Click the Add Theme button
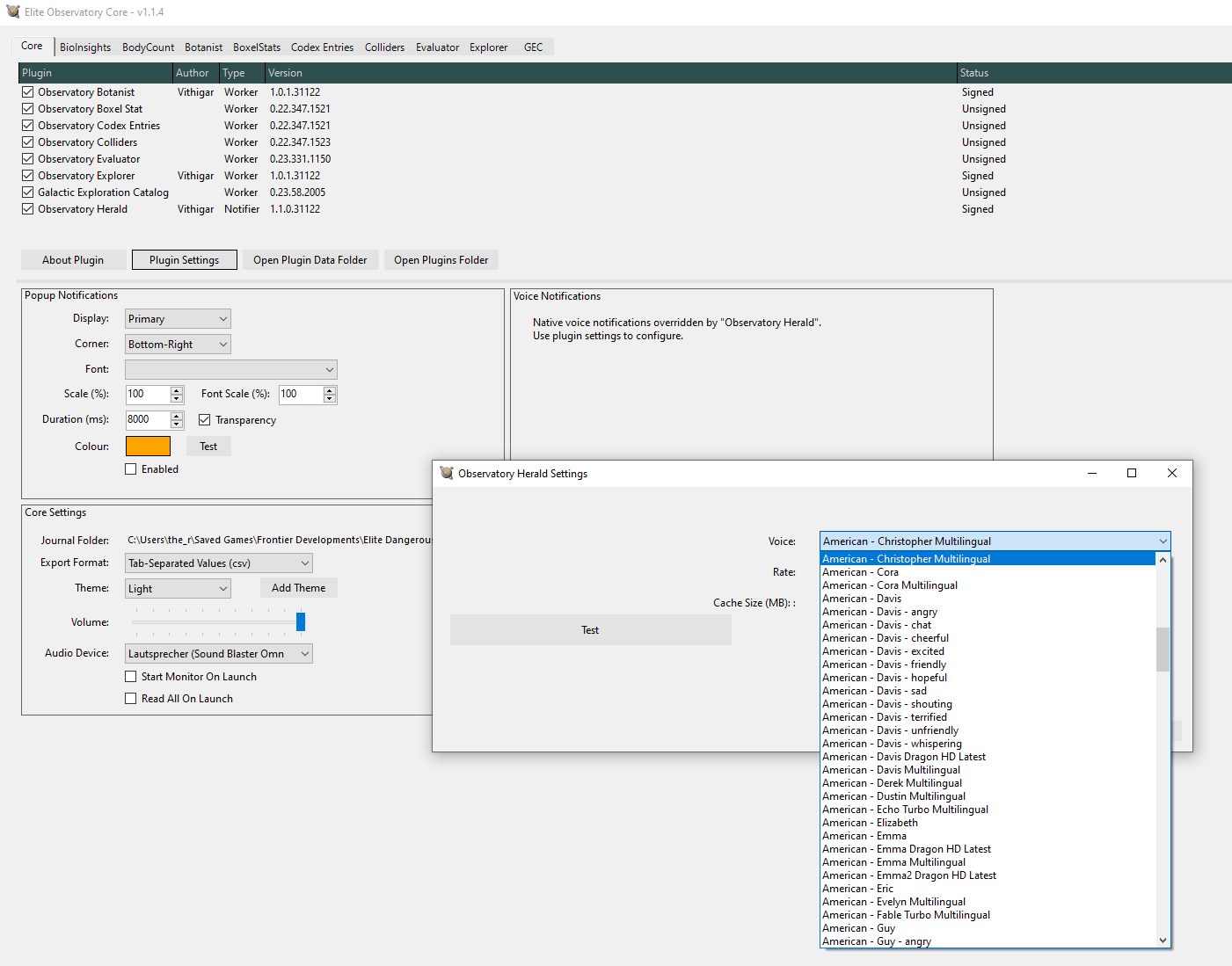This screenshot has width=1232, height=966. click(x=298, y=588)
